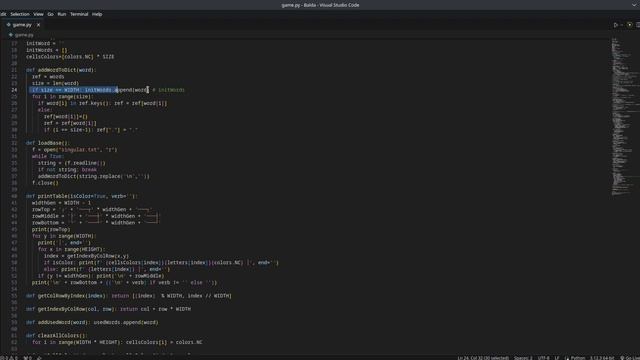Click the 'def addUsedWord(word)' line
The image size is (640, 360).
click(x=92, y=322)
